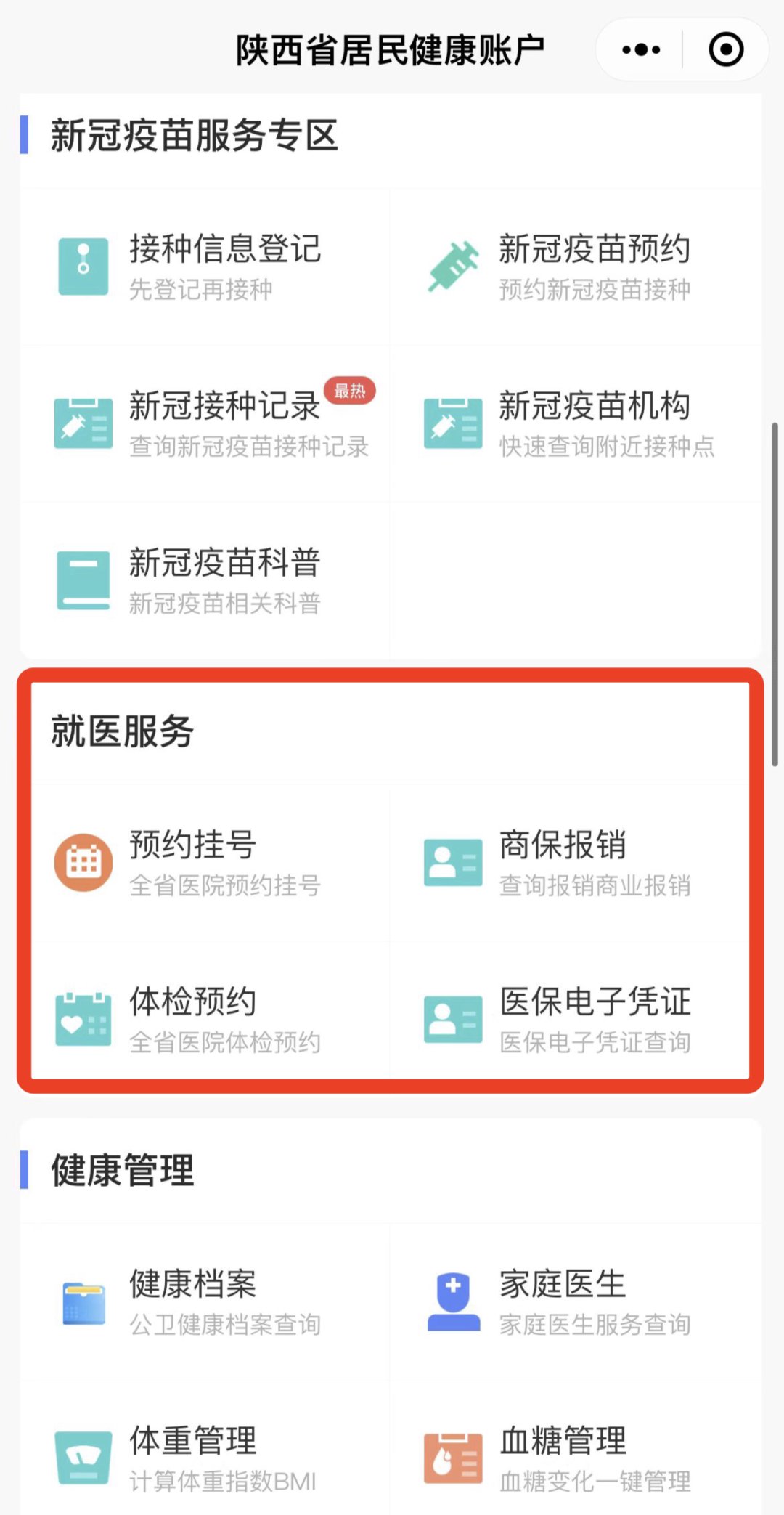Open the three-dot mini program menu

click(x=641, y=50)
